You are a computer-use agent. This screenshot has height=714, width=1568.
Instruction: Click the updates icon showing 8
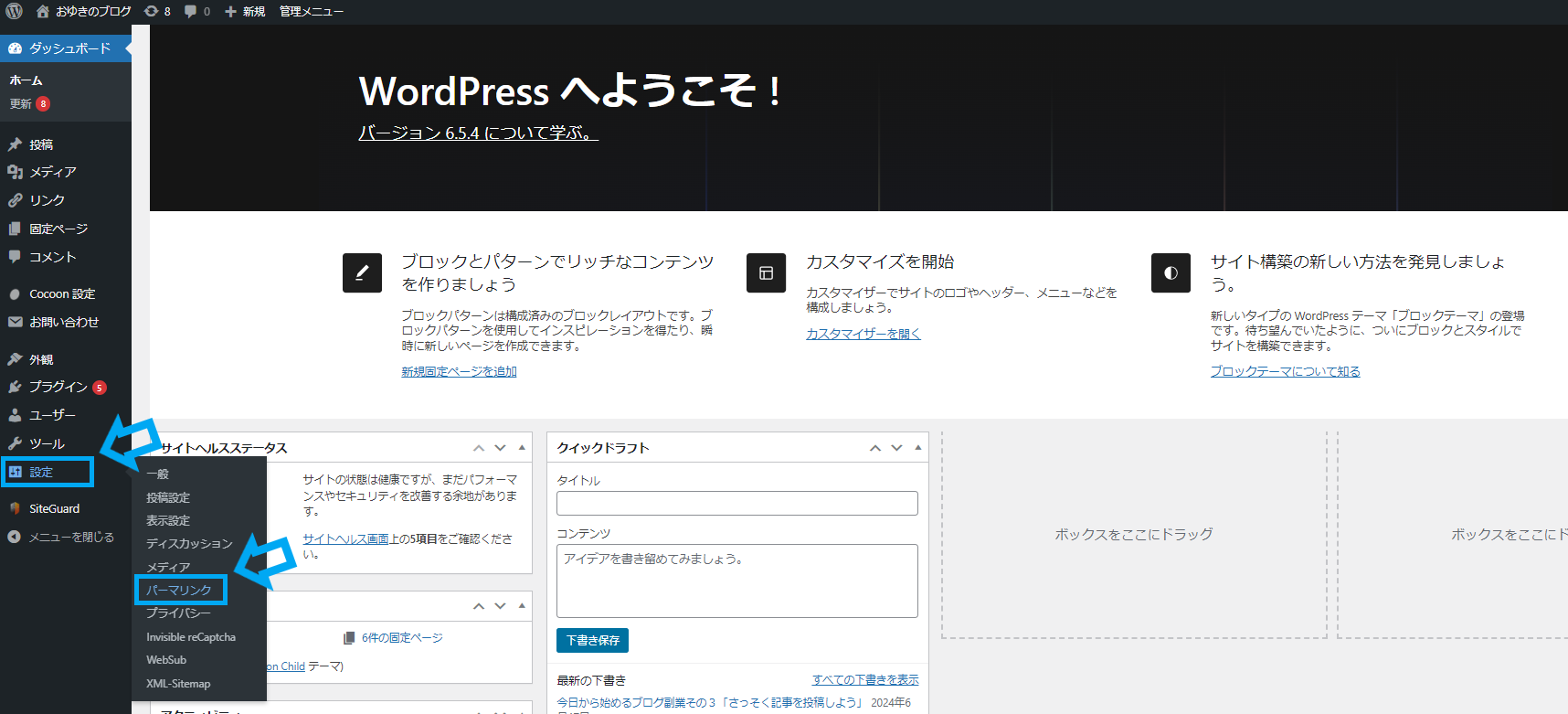click(x=151, y=11)
